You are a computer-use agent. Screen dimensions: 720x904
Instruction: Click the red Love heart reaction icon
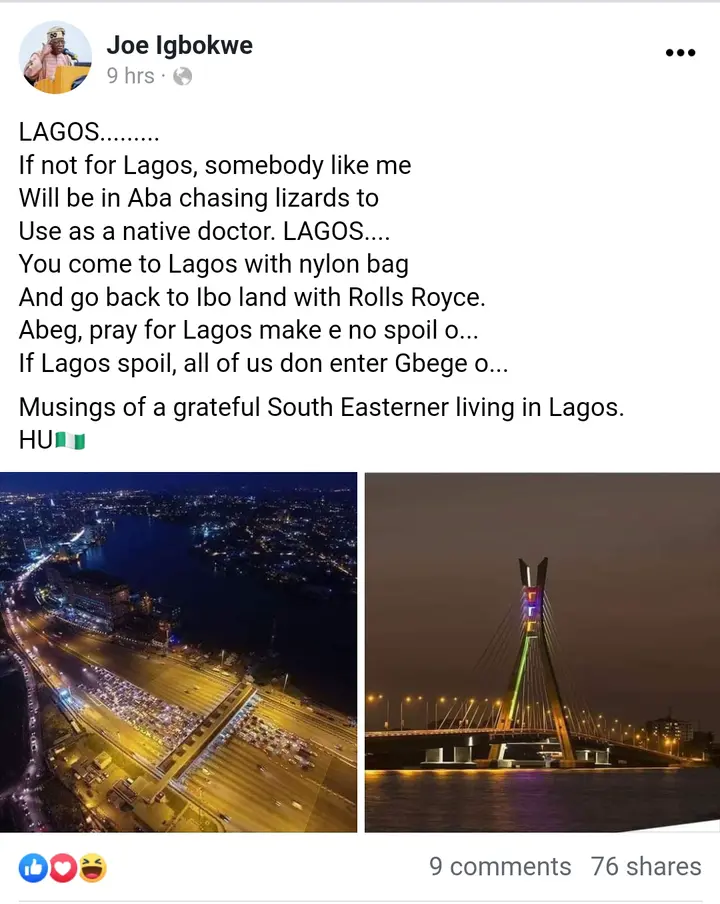63,868
